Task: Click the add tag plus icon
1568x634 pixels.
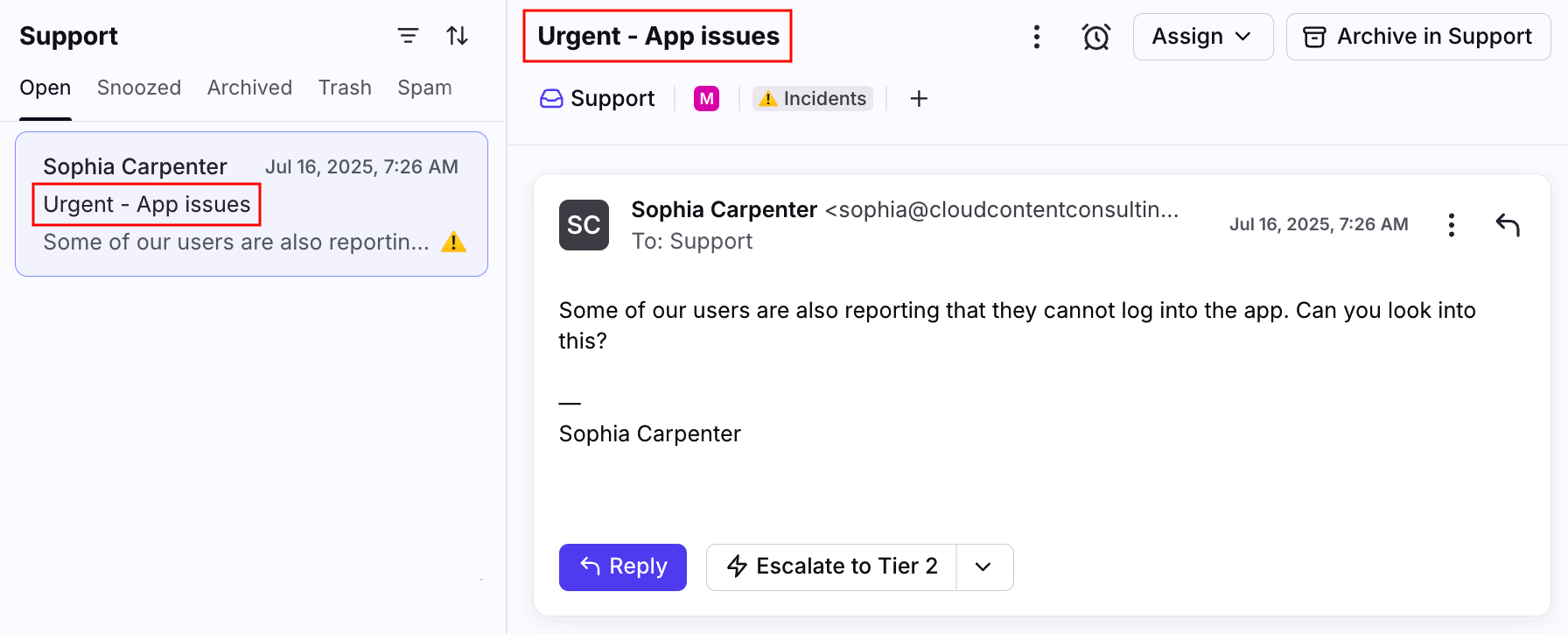Action: 919,99
